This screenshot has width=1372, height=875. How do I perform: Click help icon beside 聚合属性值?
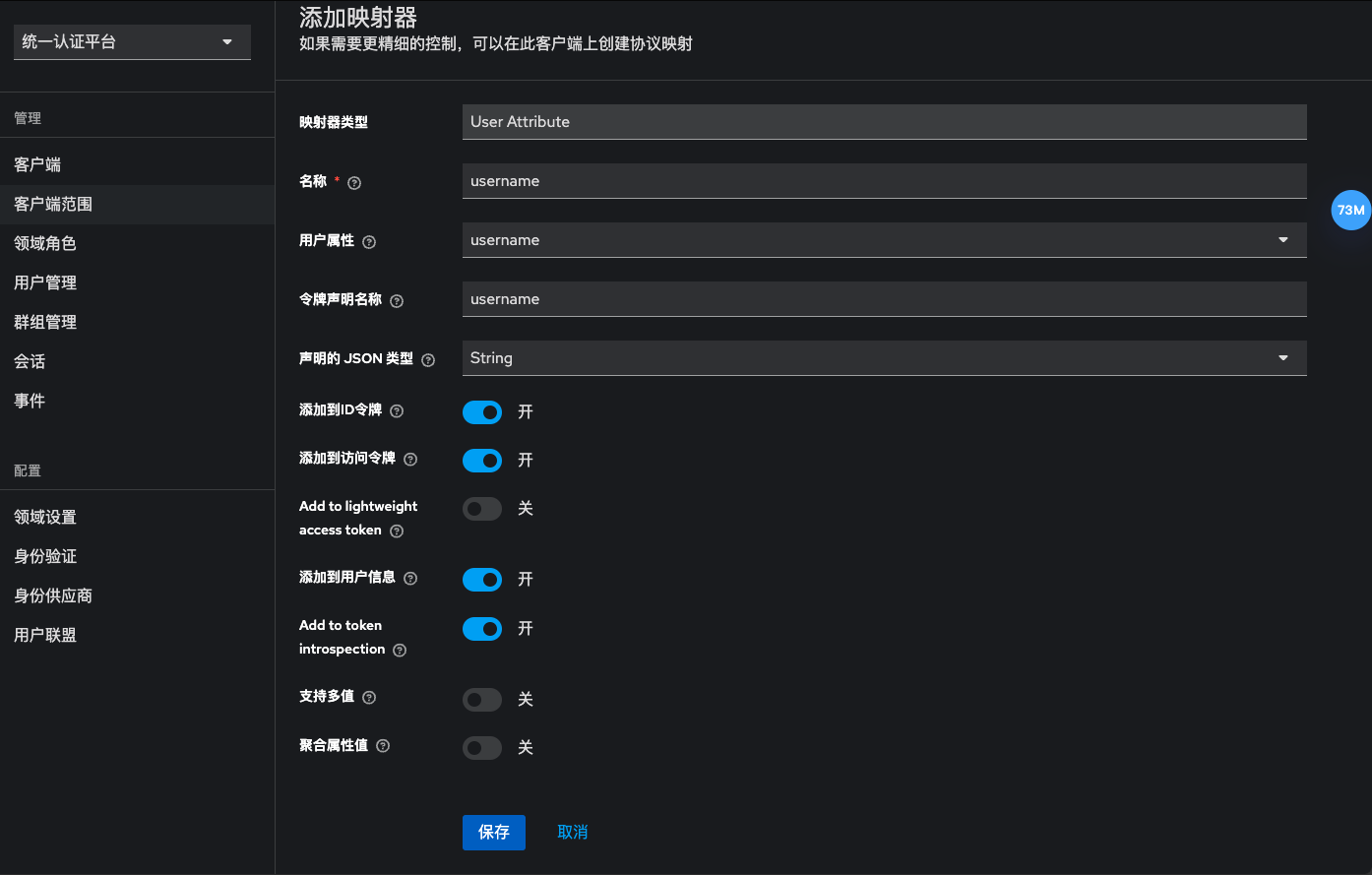click(x=383, y=746)
